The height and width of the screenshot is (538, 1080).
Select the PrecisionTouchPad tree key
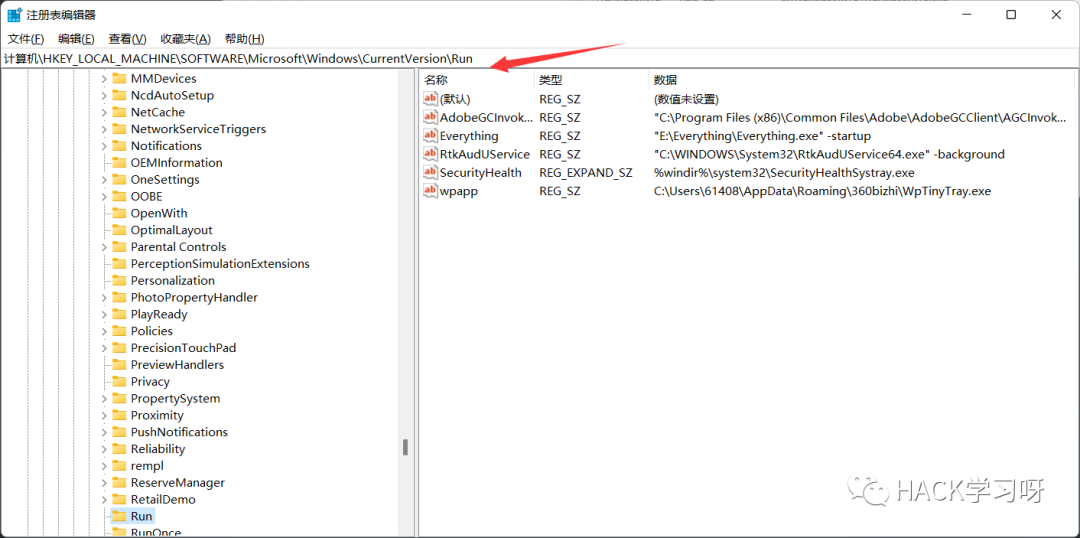183,348
